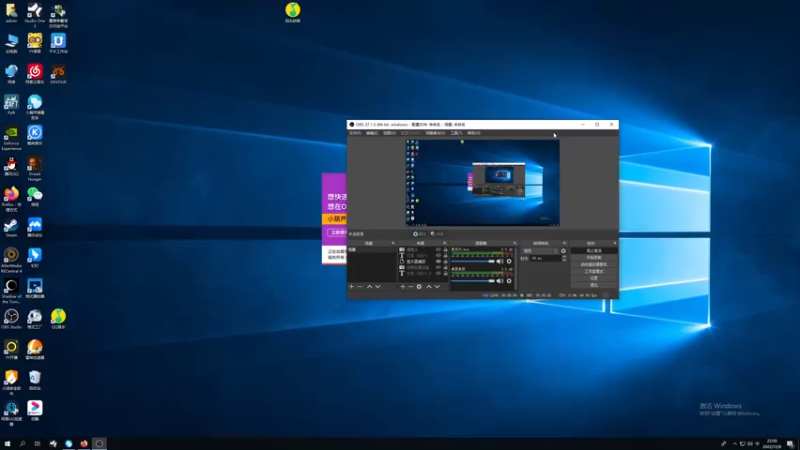
Task: Mute the 麦克风/Aux speaker icon
Action: (x=499, y=261)
